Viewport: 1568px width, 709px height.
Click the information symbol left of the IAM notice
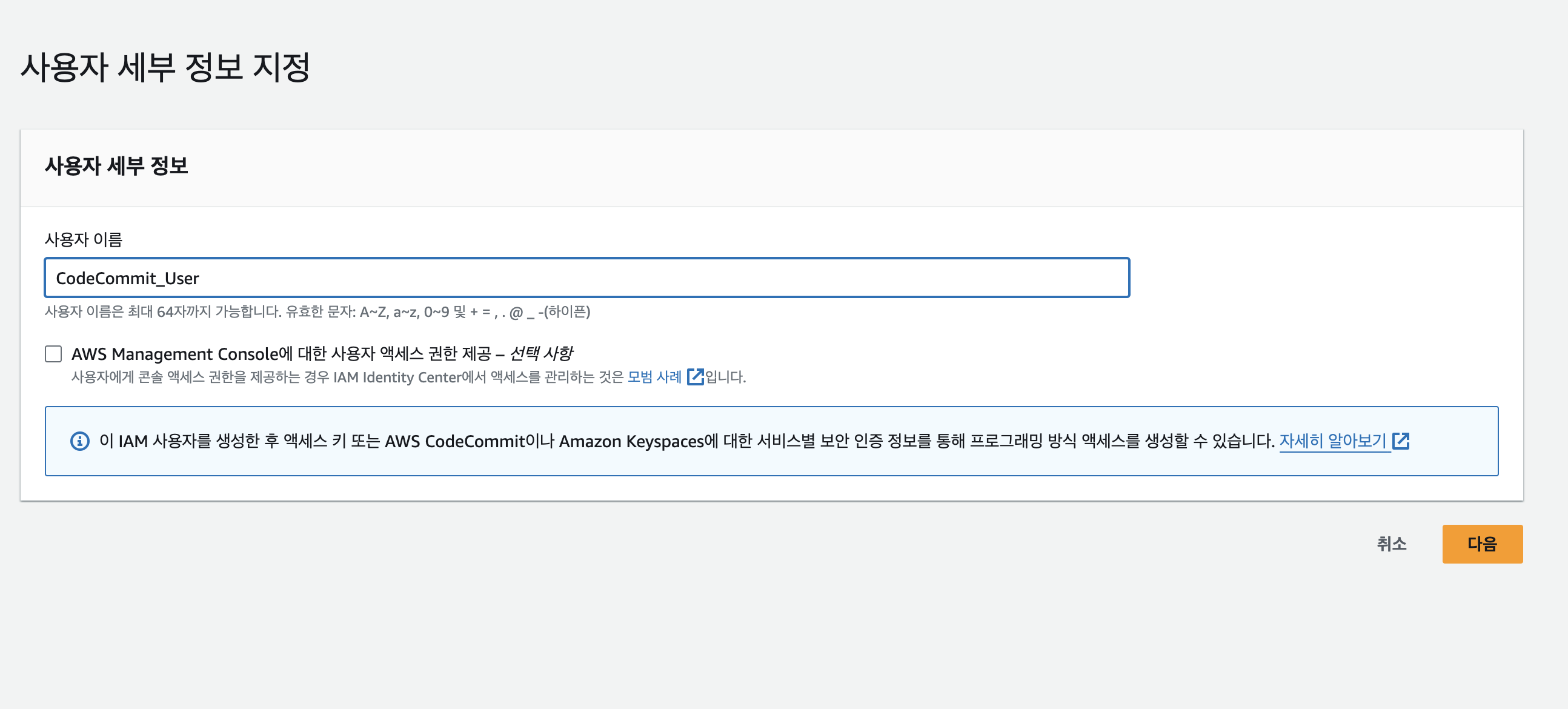coord(81,441)
